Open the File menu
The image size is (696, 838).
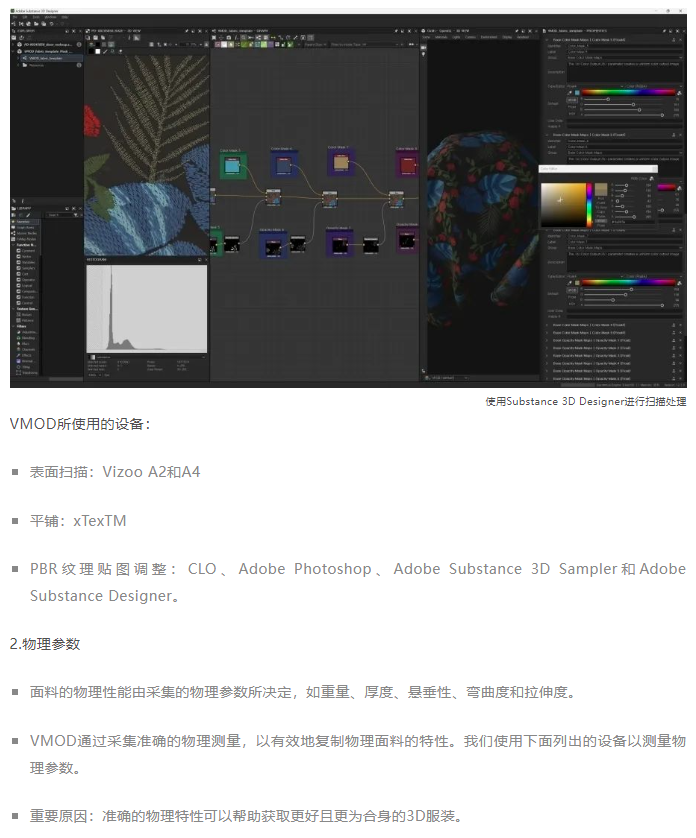tap(15, 17)
